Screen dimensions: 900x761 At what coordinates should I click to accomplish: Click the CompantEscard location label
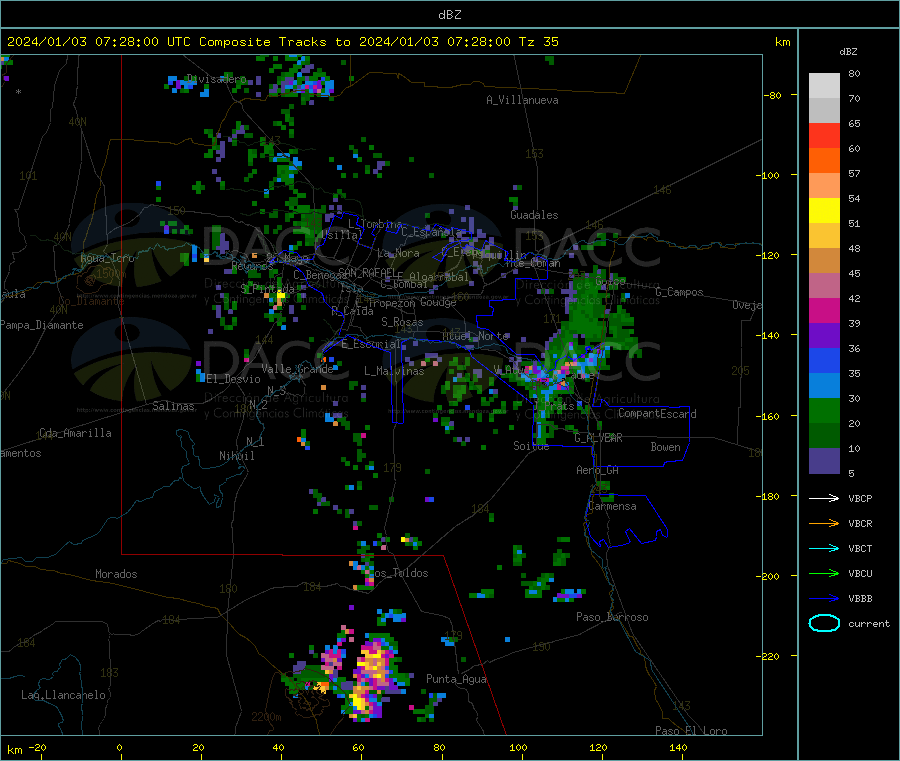[x=657, y=414]
